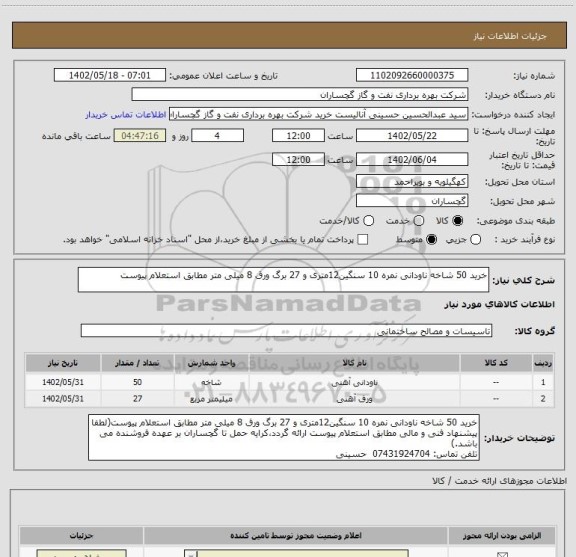
Task: Click need date 1402/05/31 for ناودانی آهنی
Action: (x=63, y=382)
